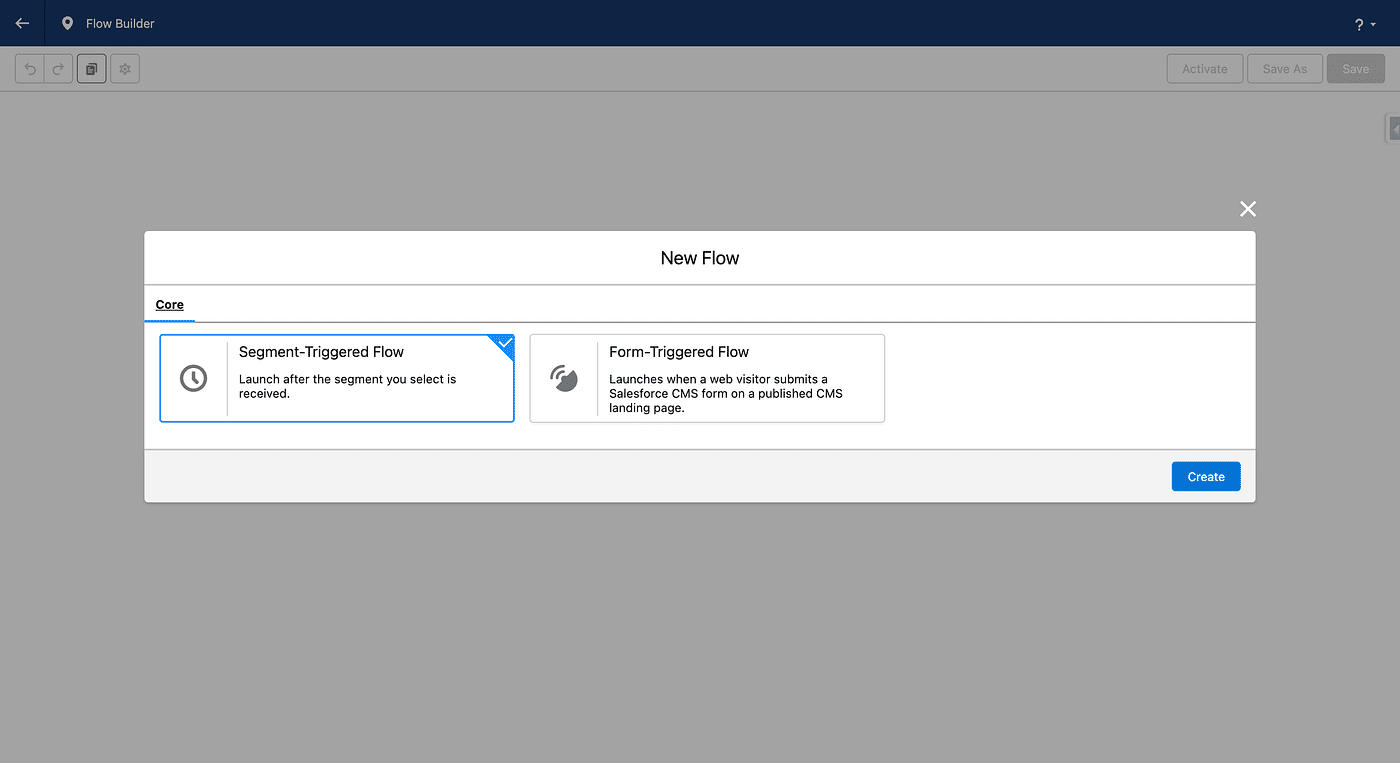
Task: Click the undo arrow in the toolbar
Action: [30, 69]
